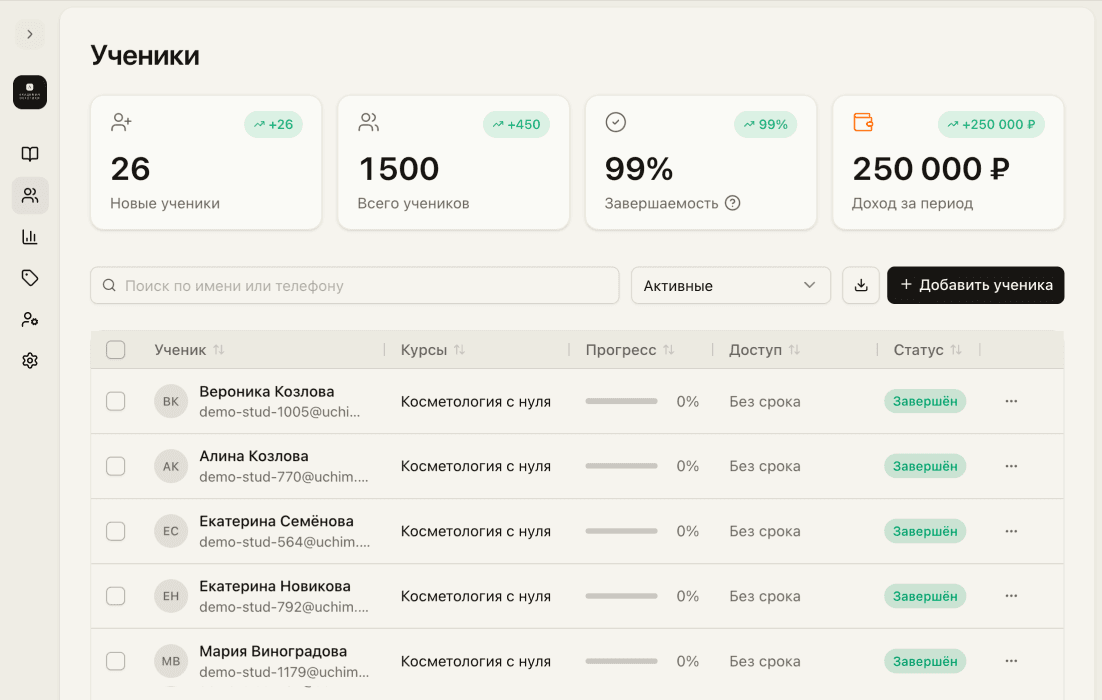Open more options for Вероника Козлова

click(x=1011, y=401)
